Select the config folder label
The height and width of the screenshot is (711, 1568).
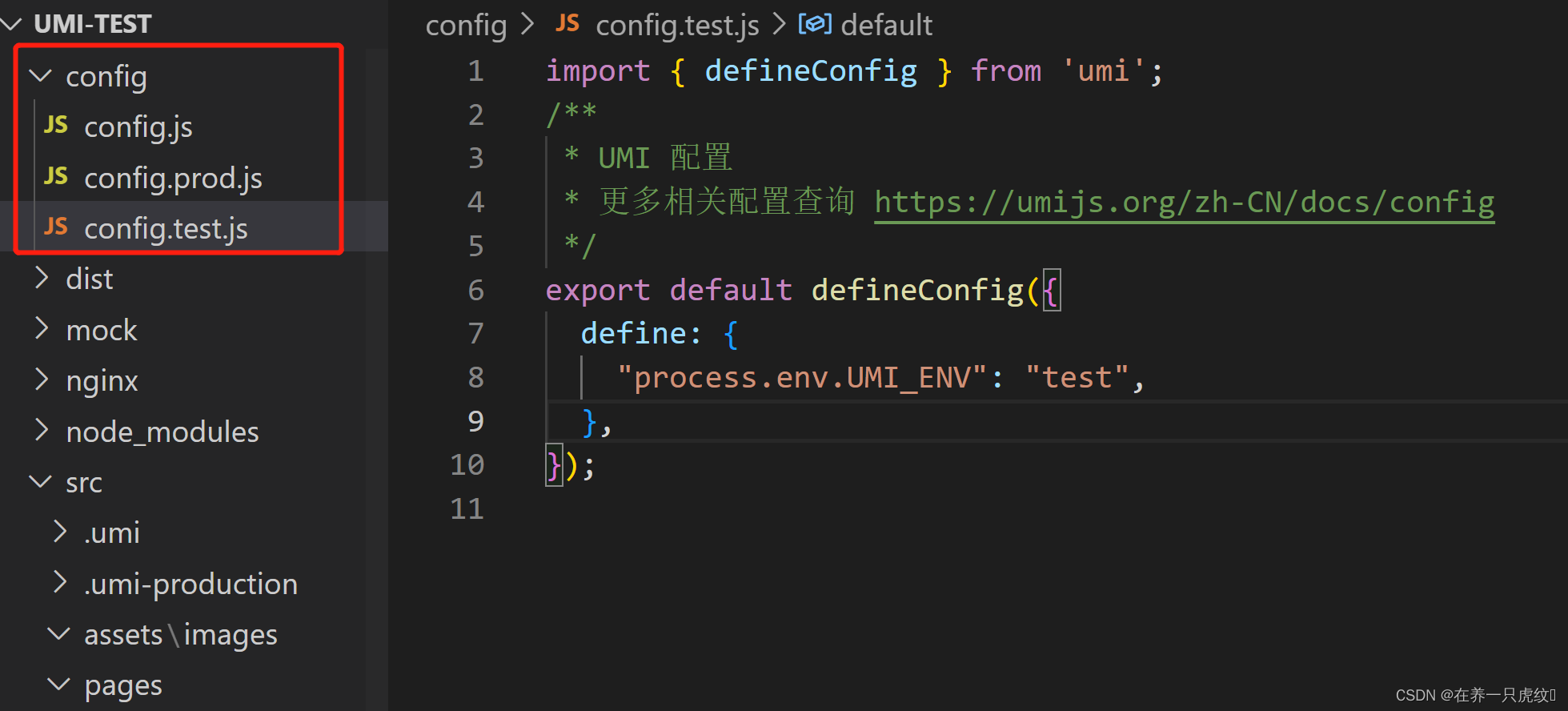point(106,77)
